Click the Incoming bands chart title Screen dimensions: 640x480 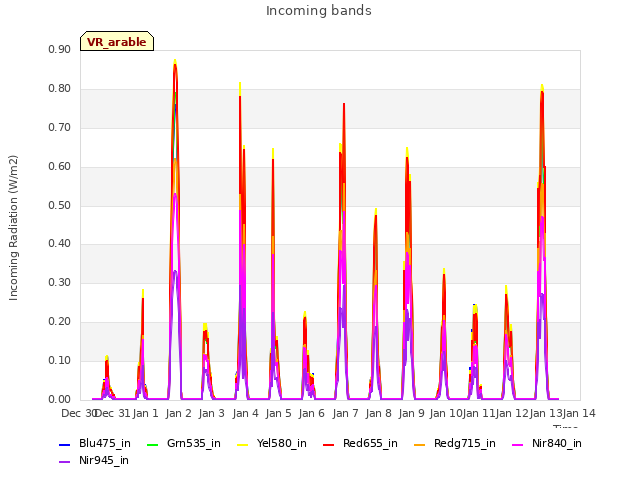click(319, 11)
